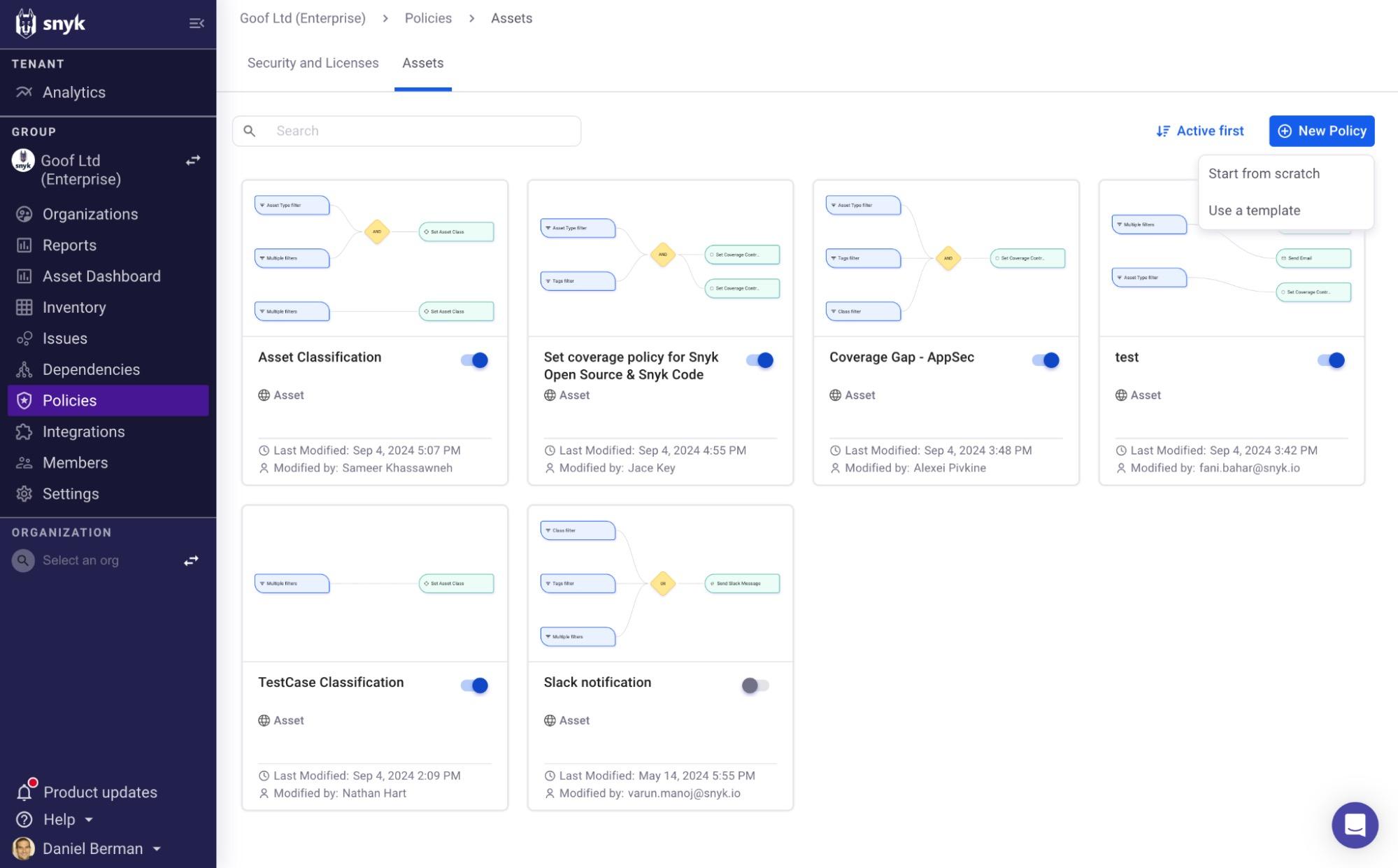The height and width of the screenshot is (868, 1398).
Task: Open Set coverage policy flow thumbnail
Action: (660, 258)
